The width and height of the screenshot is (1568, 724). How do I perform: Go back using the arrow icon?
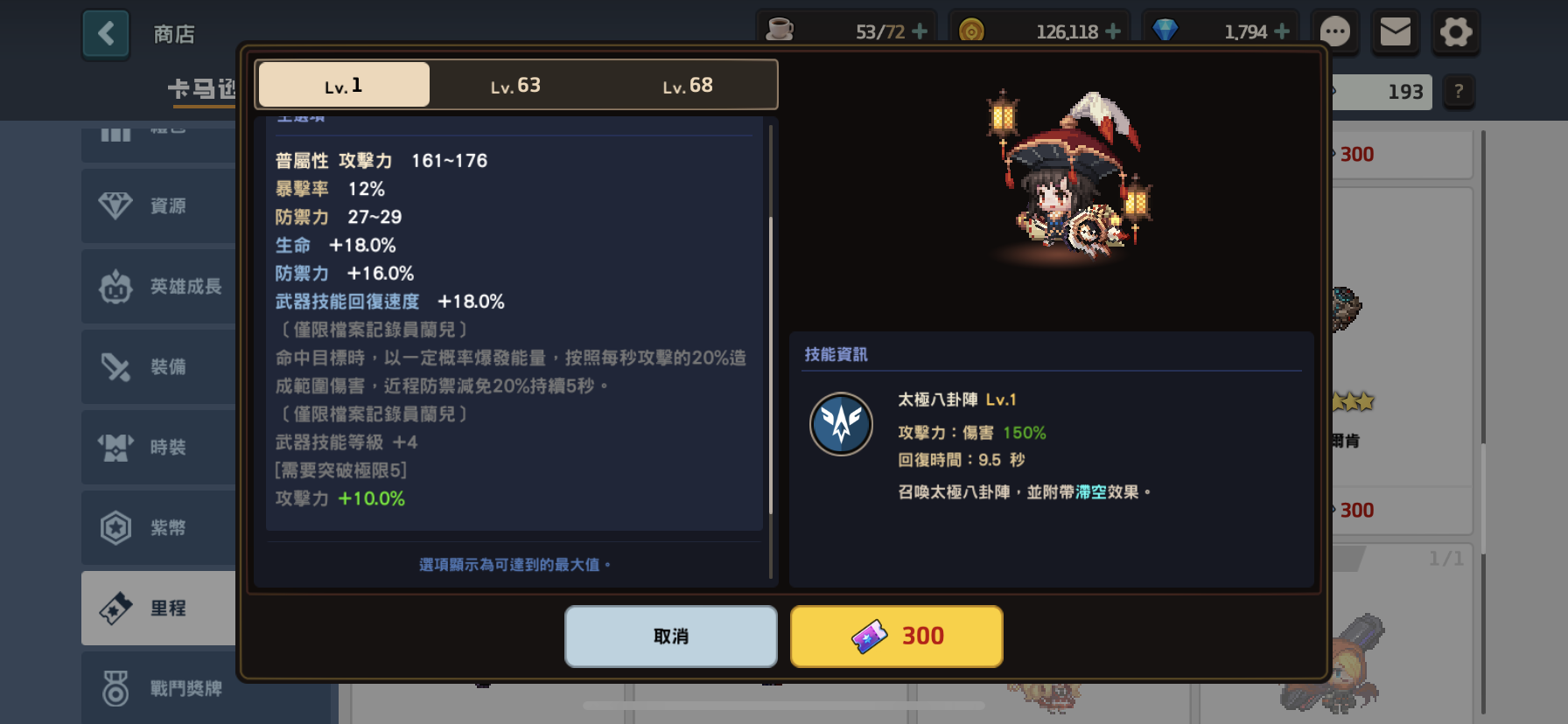(x=106, y=34)
